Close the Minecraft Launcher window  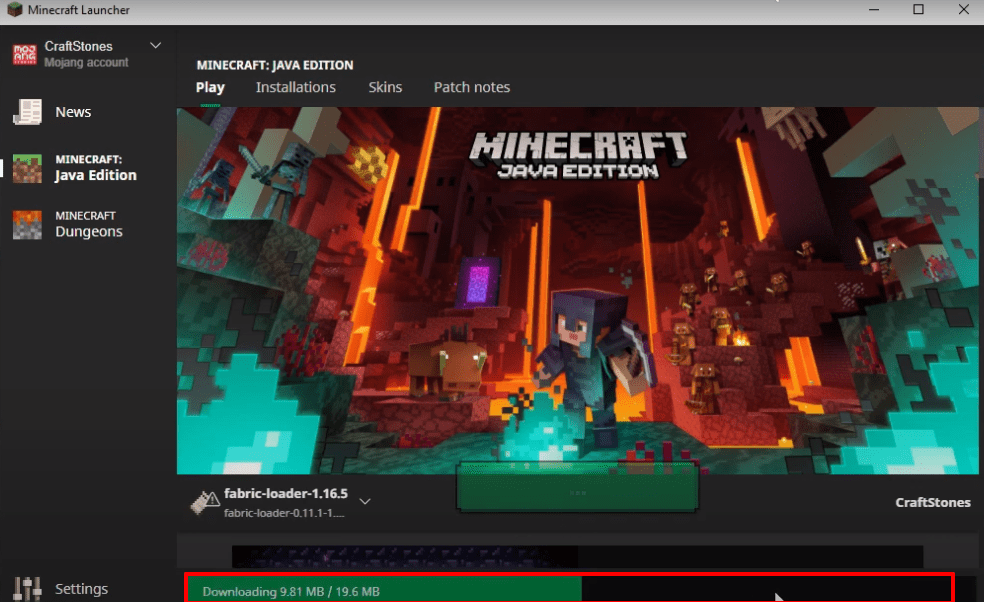pos(963,9)
